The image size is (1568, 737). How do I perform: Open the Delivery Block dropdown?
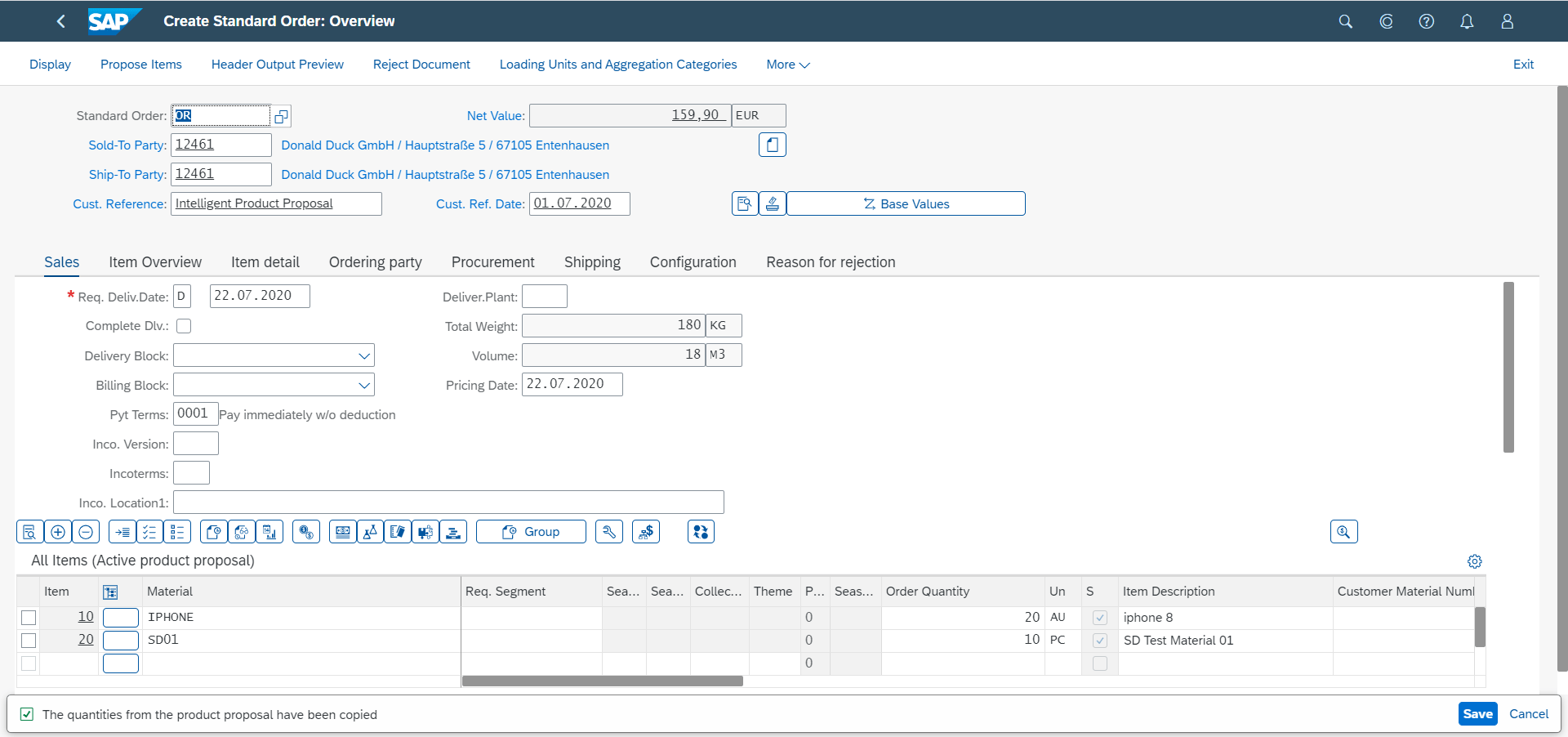[x=365, y=355]
